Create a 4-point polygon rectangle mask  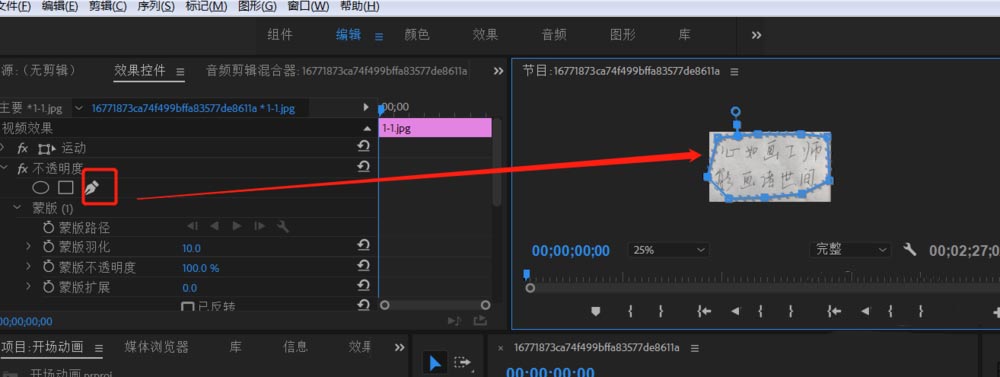pos(66,188)
